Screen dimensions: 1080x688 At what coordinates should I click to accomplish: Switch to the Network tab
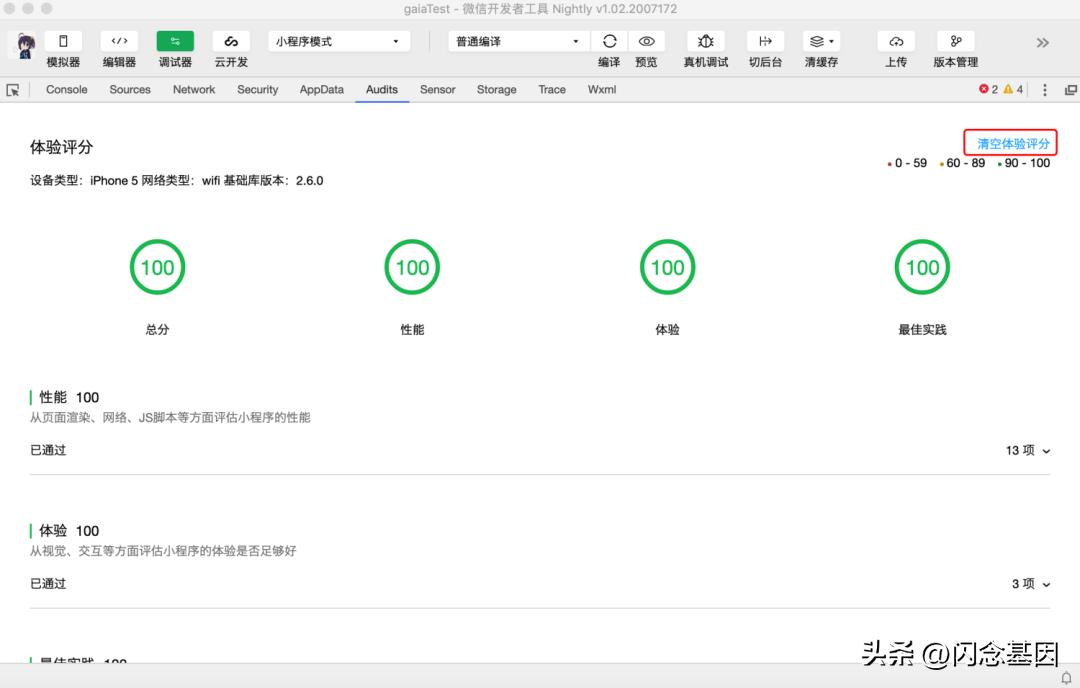click(193, 89)
